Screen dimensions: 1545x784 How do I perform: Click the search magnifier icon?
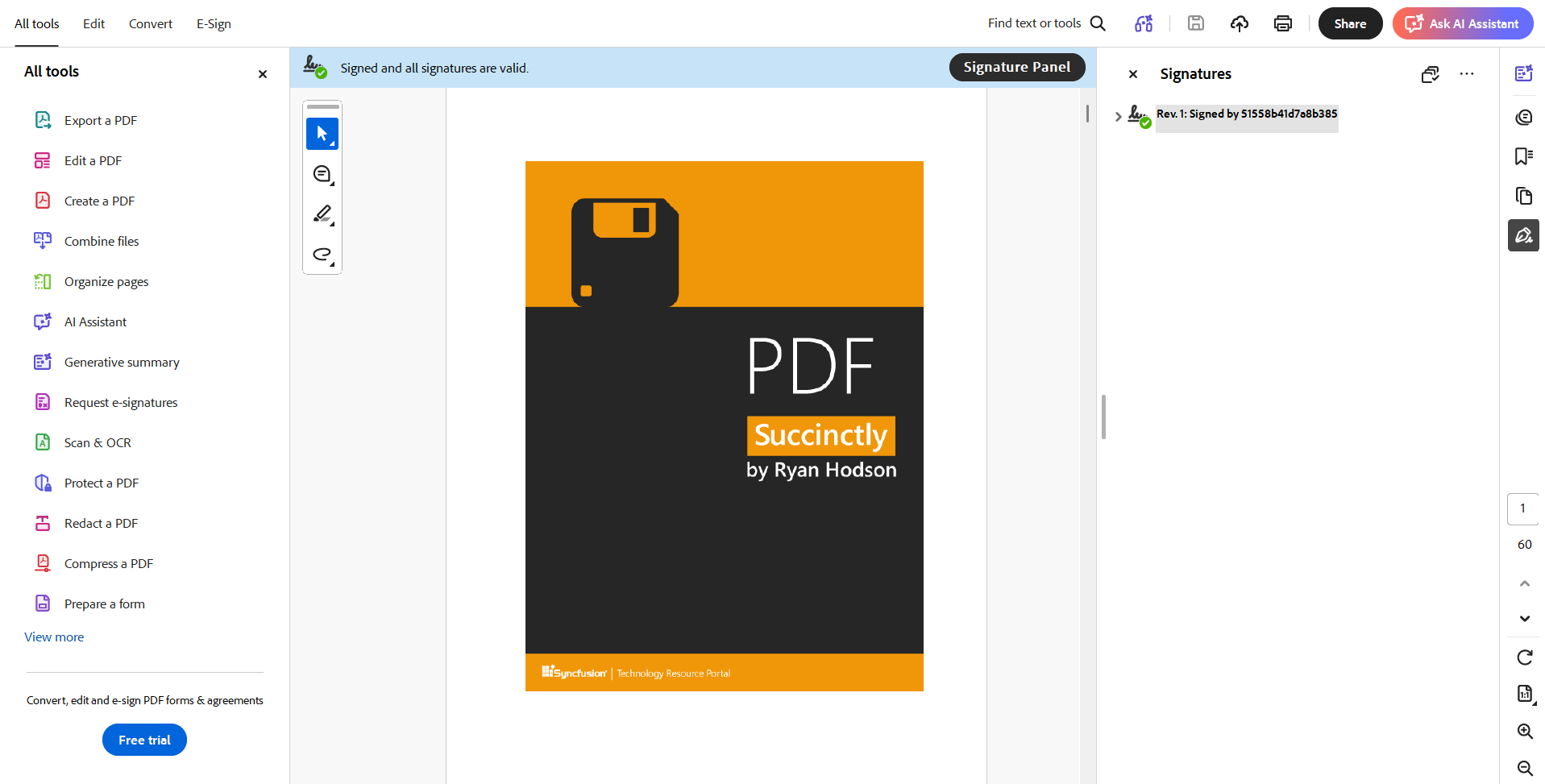1098,23
